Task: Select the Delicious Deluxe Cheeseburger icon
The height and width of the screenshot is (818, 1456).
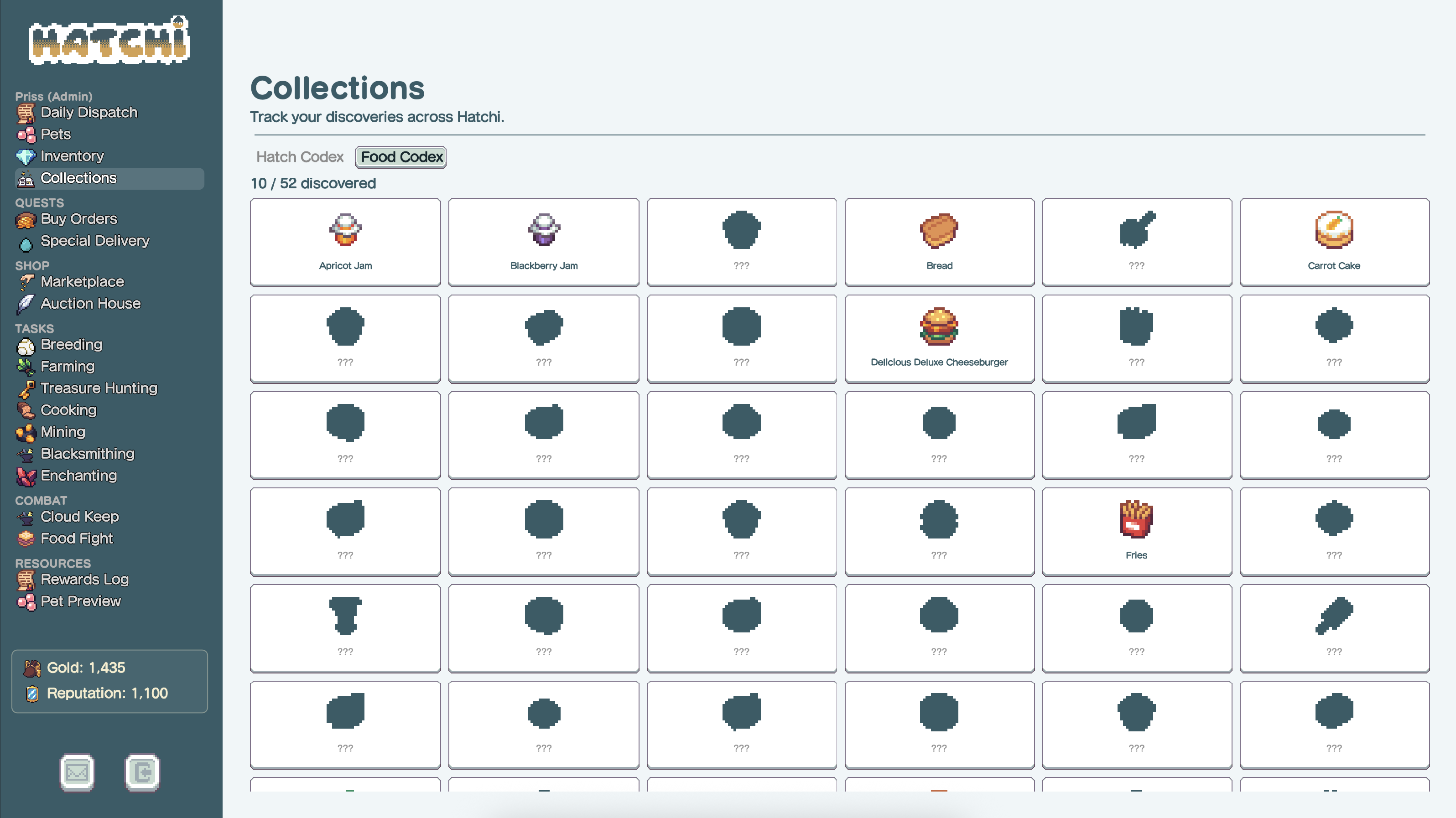Action: pyautogui.click(x=938, y=326)
